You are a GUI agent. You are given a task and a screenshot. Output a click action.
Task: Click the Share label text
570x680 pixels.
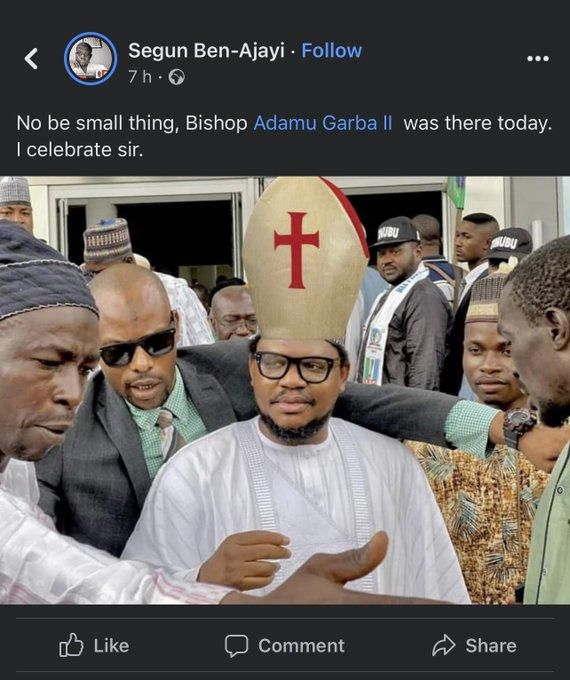tap(491, 646)
